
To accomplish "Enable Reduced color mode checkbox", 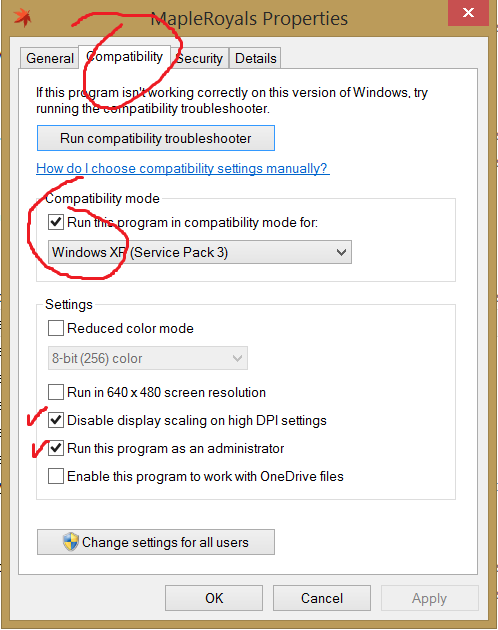I will click(56, 328).
